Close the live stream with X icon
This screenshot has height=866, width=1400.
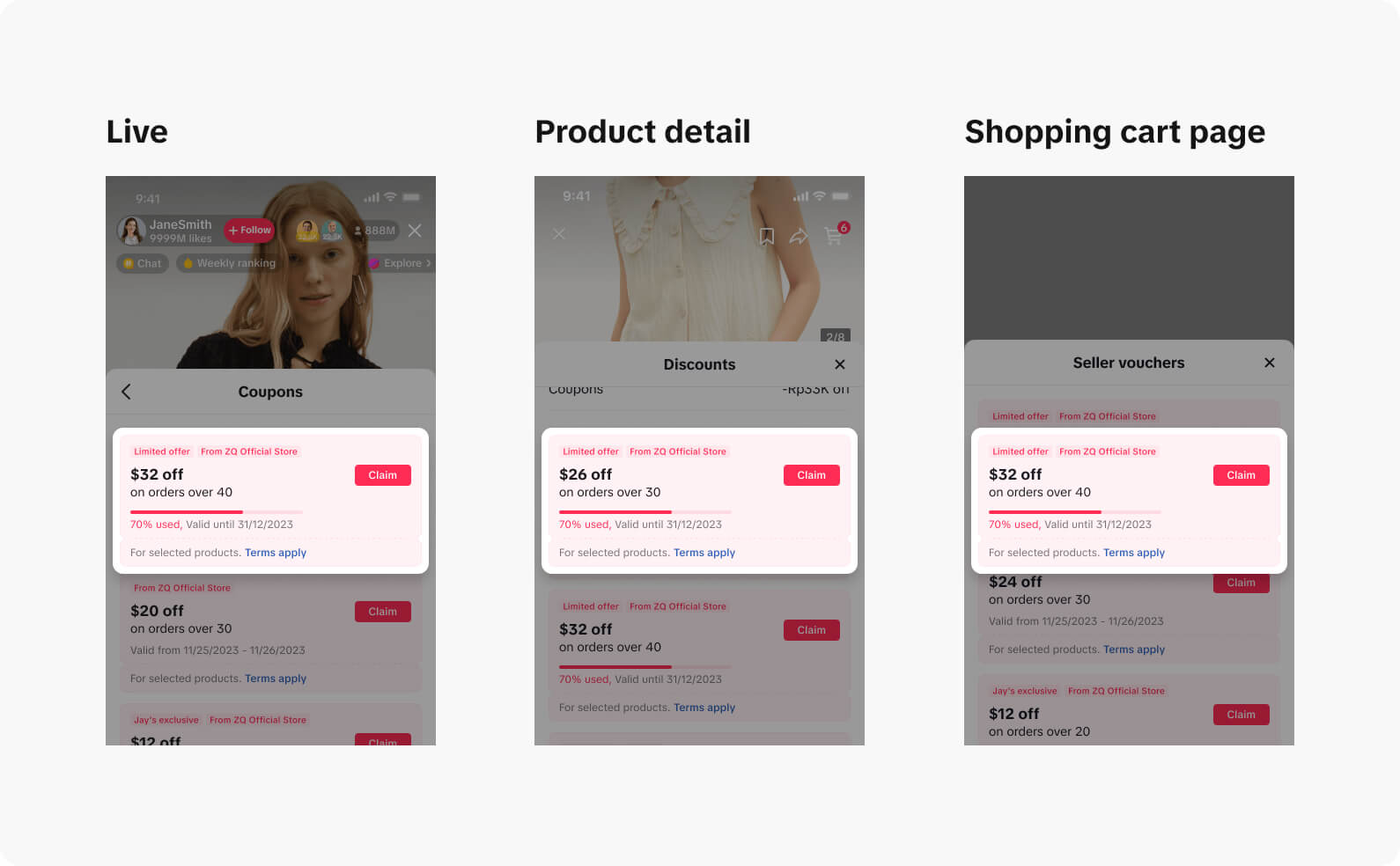tap(415, 231)
